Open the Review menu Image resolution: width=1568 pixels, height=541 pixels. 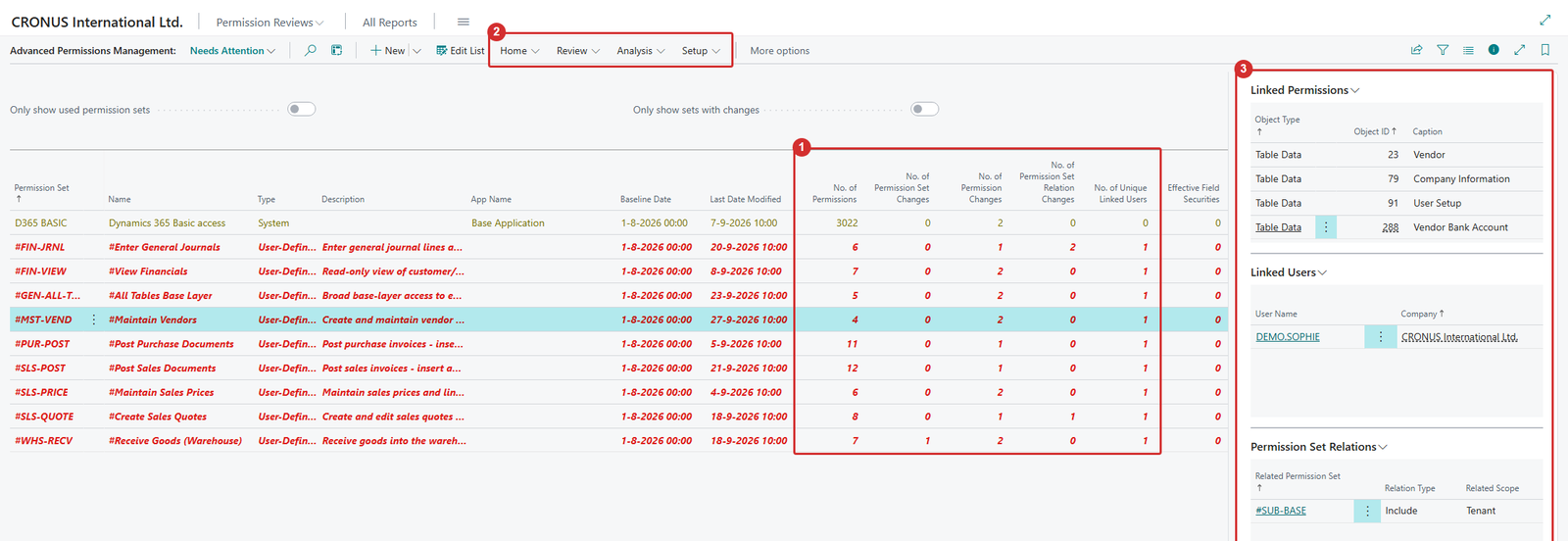578,51
